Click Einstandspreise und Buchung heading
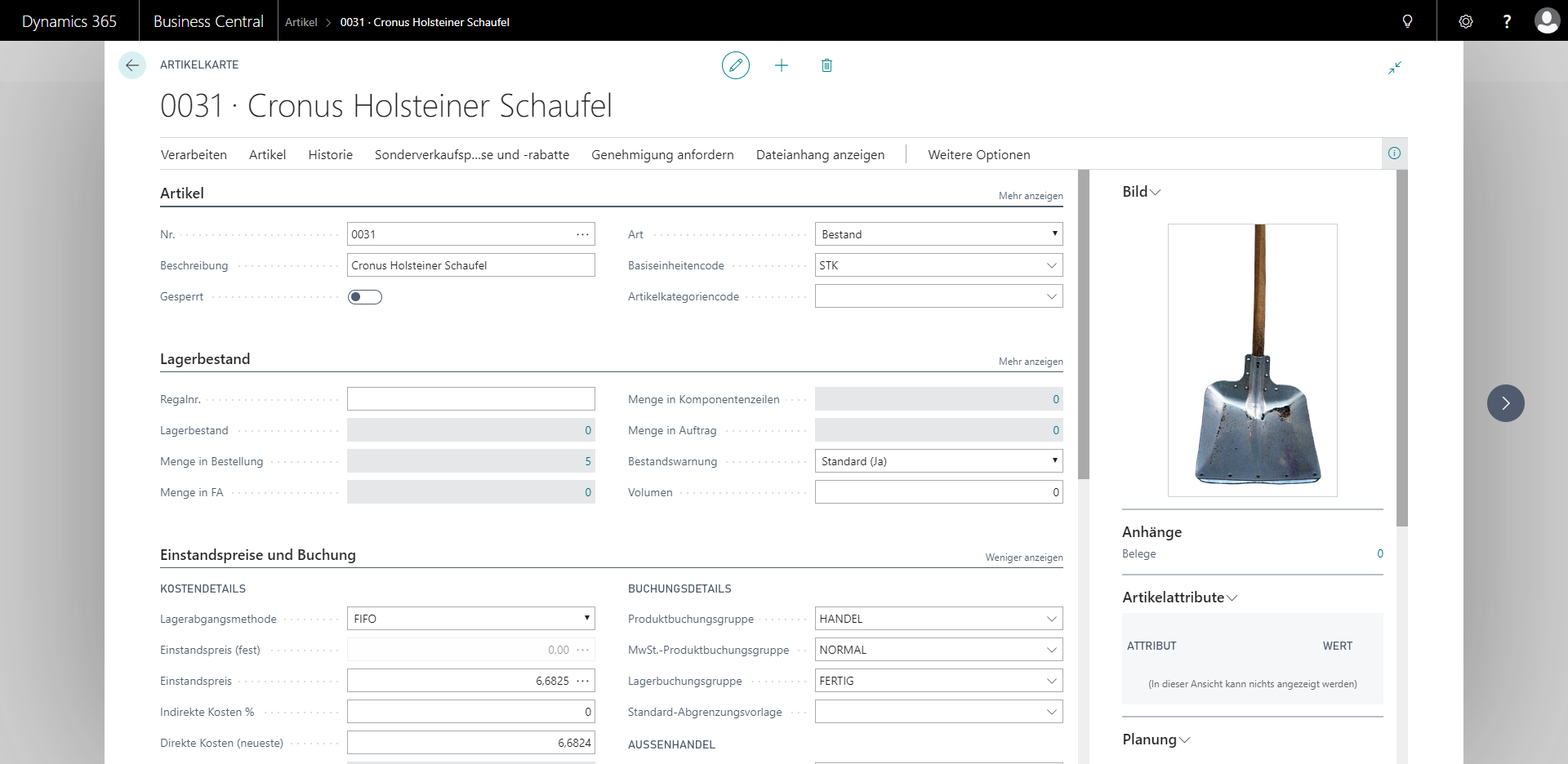1568x764 pixels. (258, 555)
